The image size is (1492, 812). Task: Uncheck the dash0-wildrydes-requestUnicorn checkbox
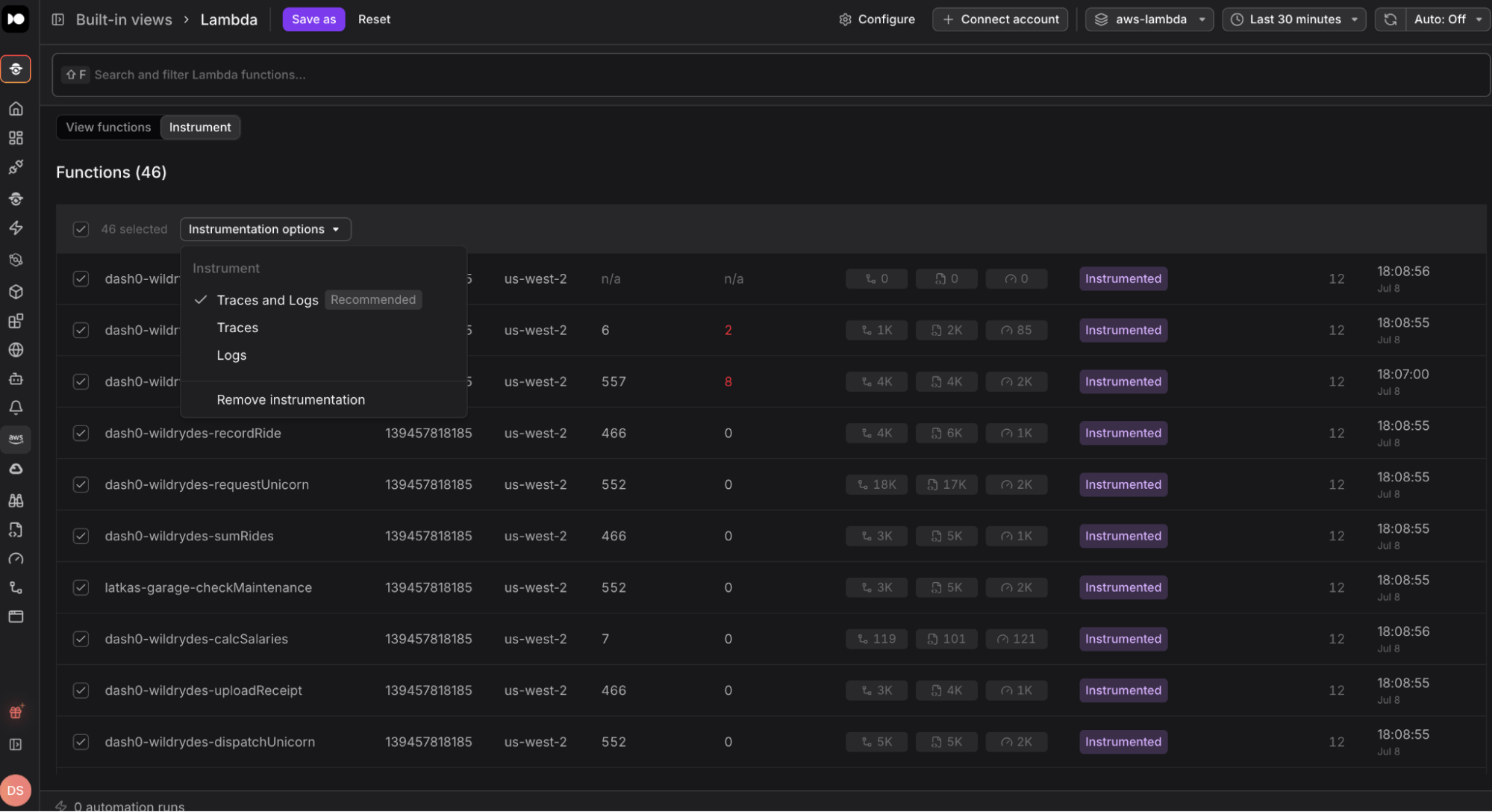[81, 484]
